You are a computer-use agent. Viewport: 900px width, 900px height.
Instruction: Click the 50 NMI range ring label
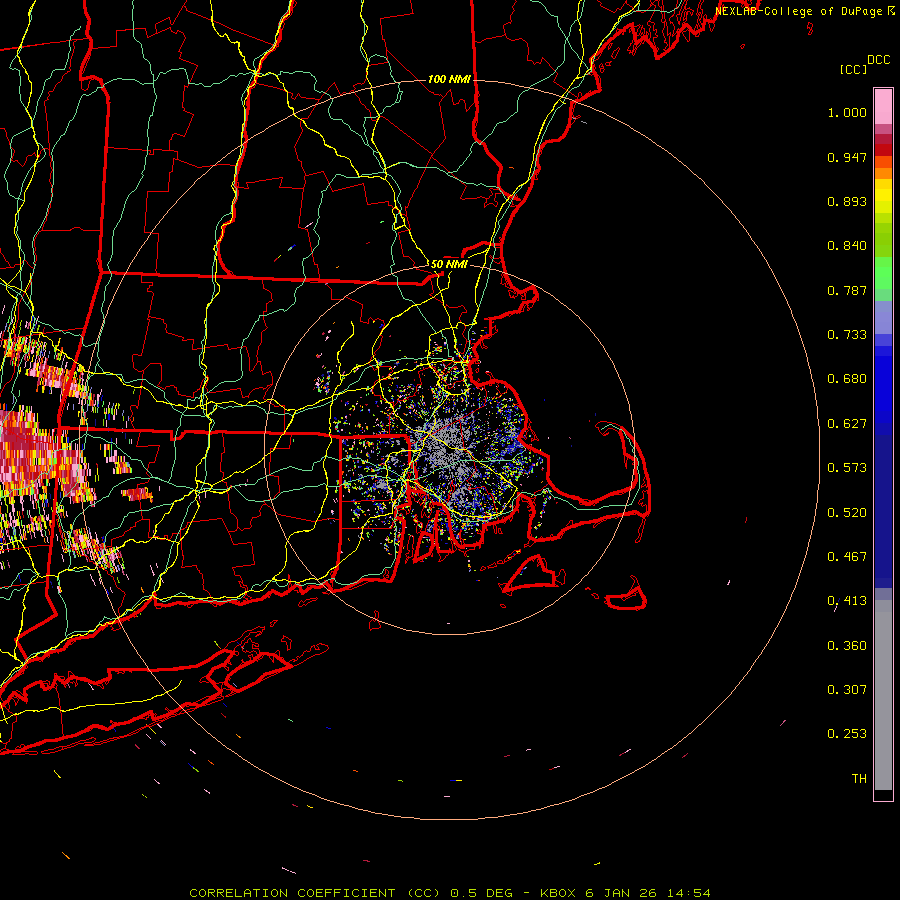coord(449,265)
